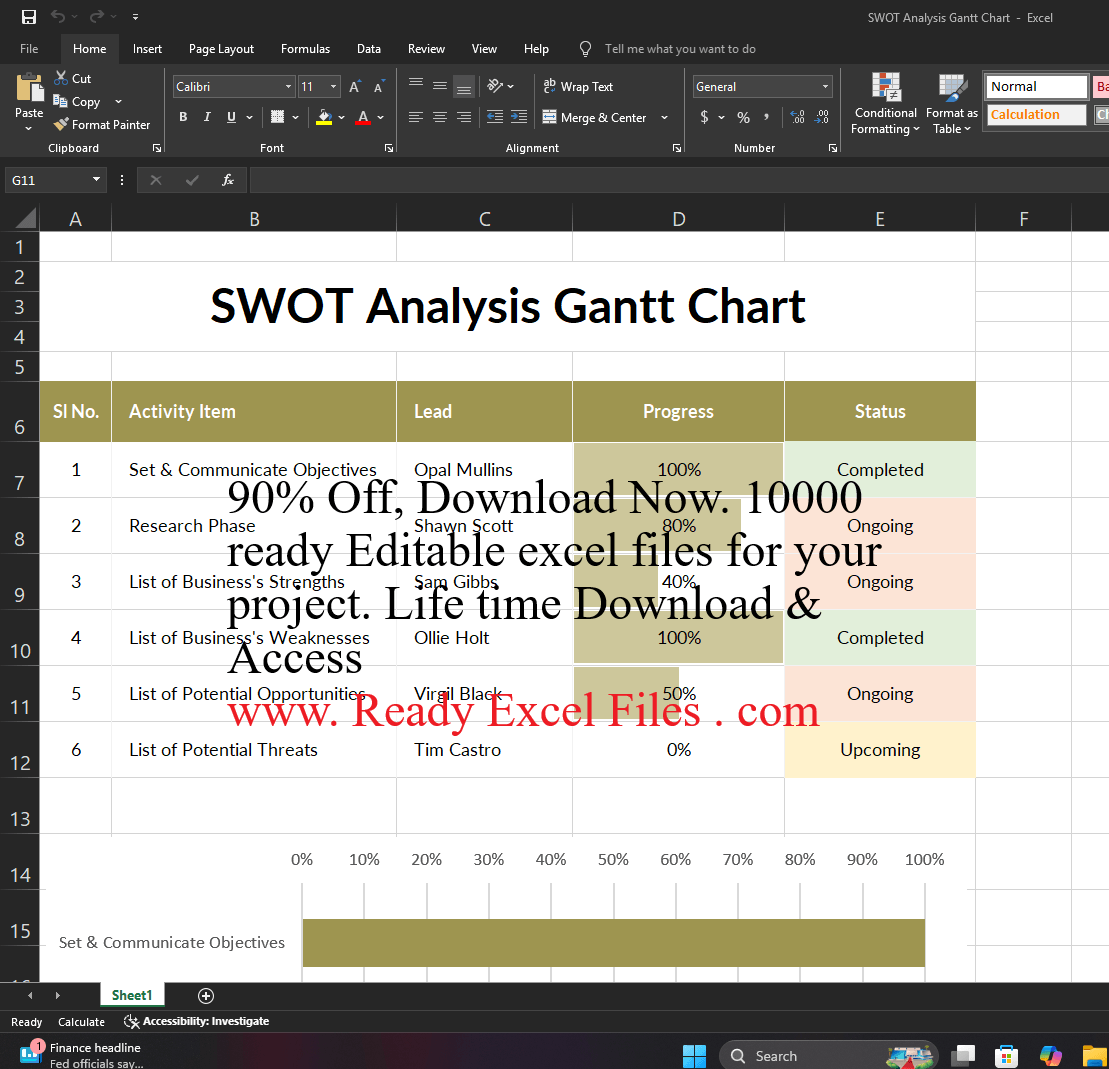The height and width of the screenshot is (1069, 1109).
Task: Apply the Calculation cell style
Action: tap(1037, 115)
